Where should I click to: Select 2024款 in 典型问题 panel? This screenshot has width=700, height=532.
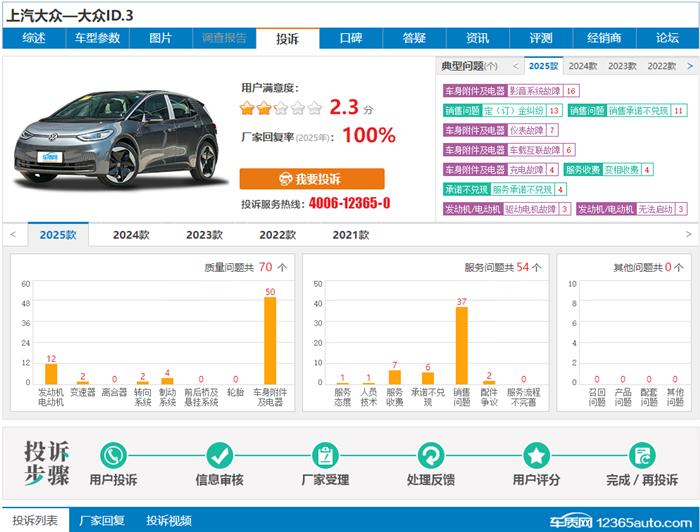[583, 66]
